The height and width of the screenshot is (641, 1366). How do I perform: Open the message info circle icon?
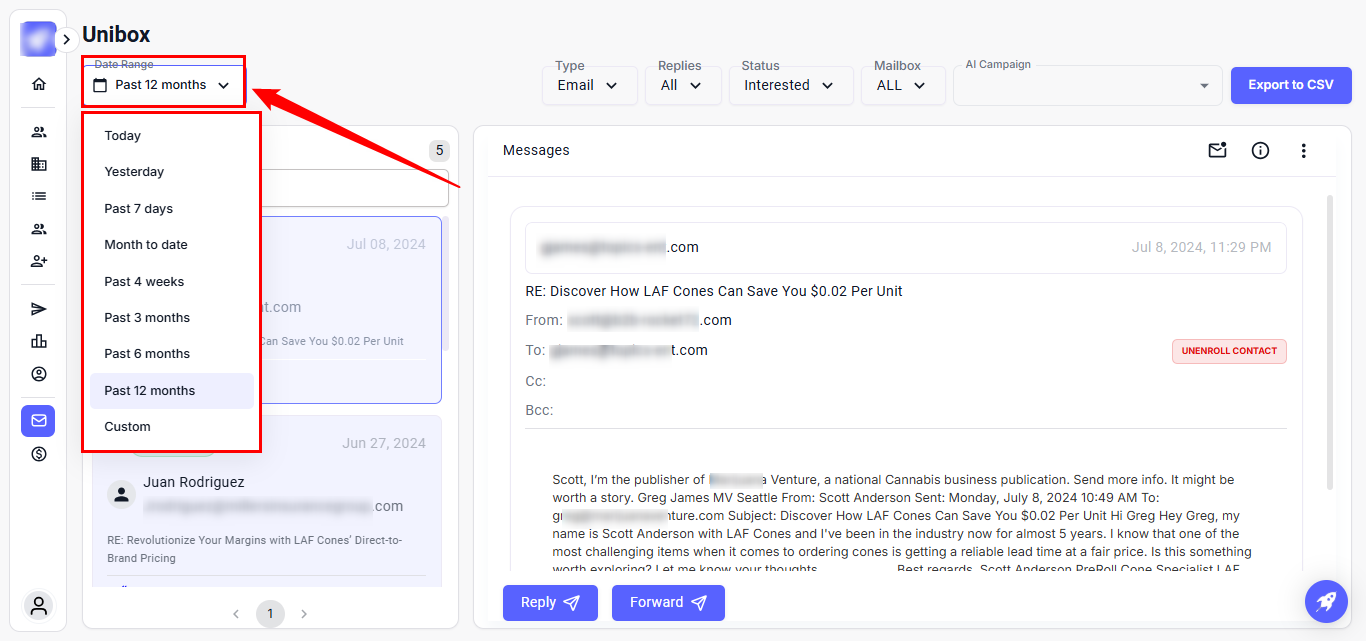pos(1260,151)
